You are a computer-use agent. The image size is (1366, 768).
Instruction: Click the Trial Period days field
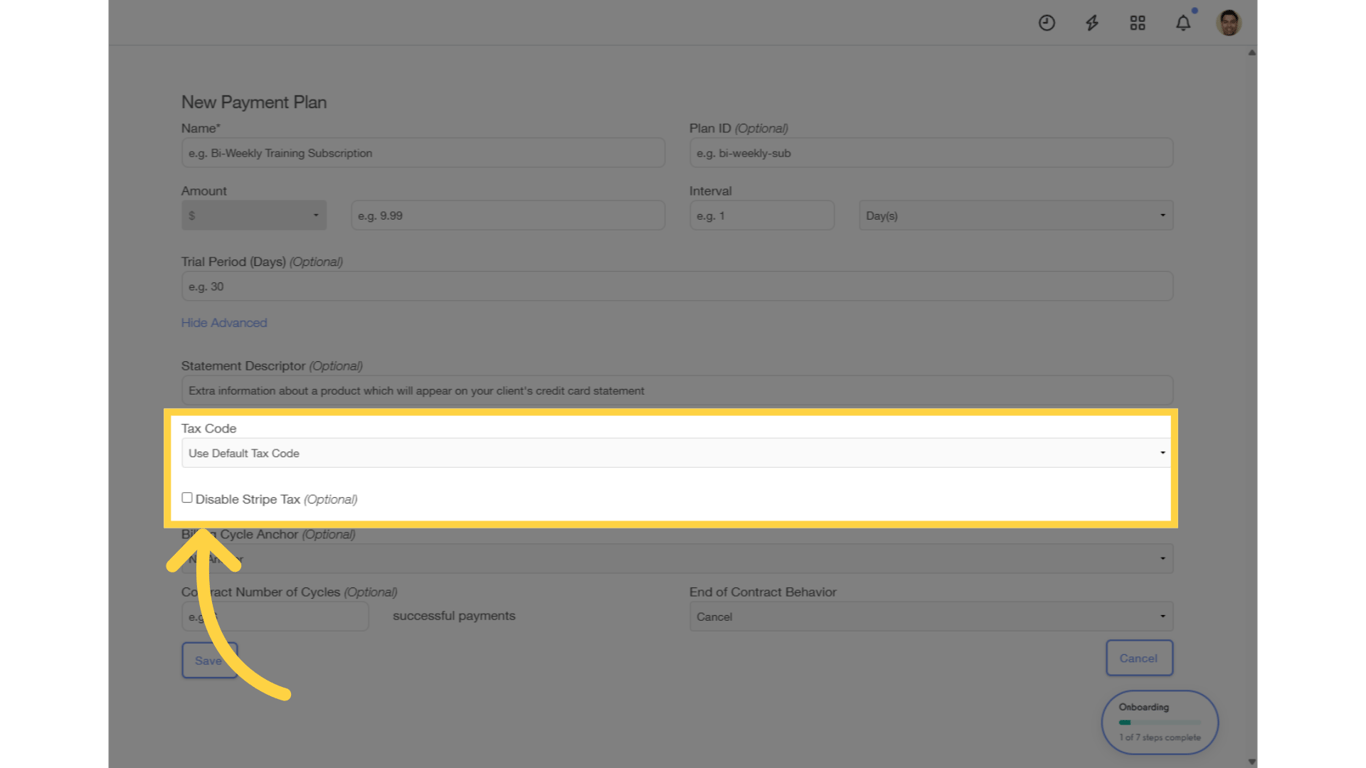[x=676, y=286]
